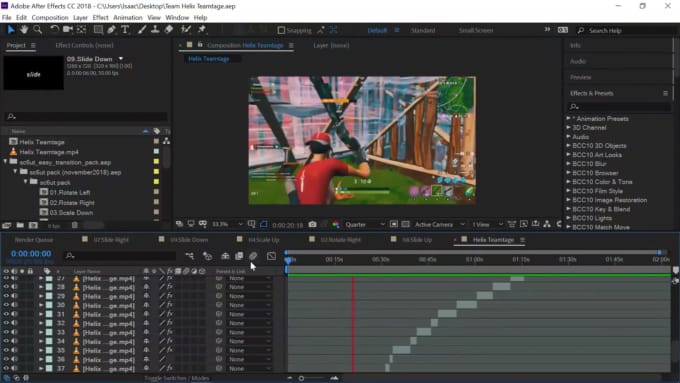Expand the BCC10 Blur effects category
This screenshot has width=680, height=383.
pos(568,164)
